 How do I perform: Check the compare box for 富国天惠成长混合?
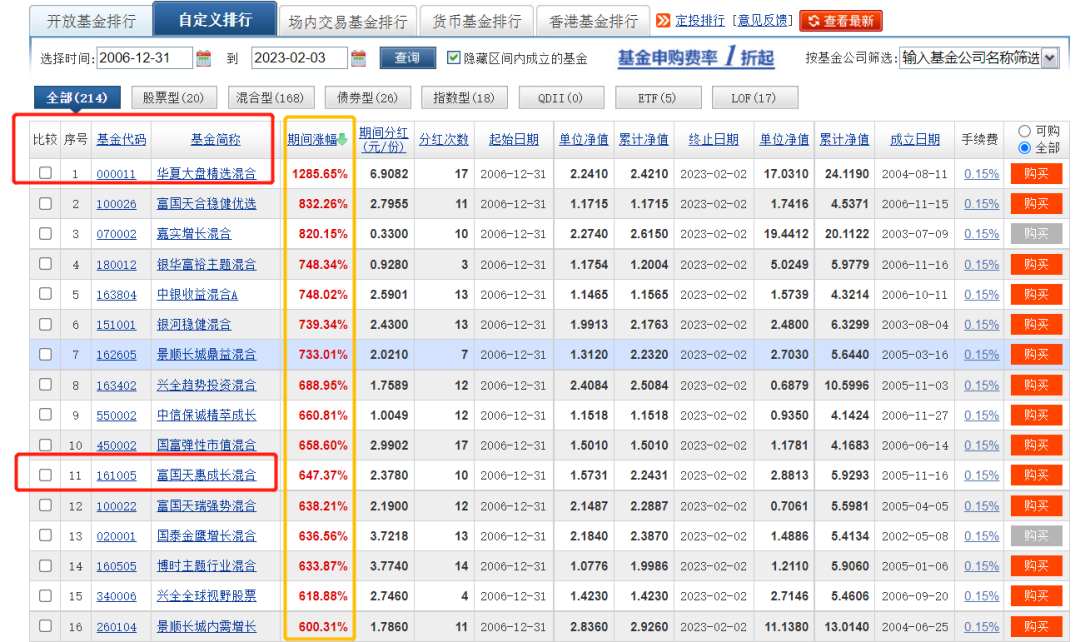(45, 475)
